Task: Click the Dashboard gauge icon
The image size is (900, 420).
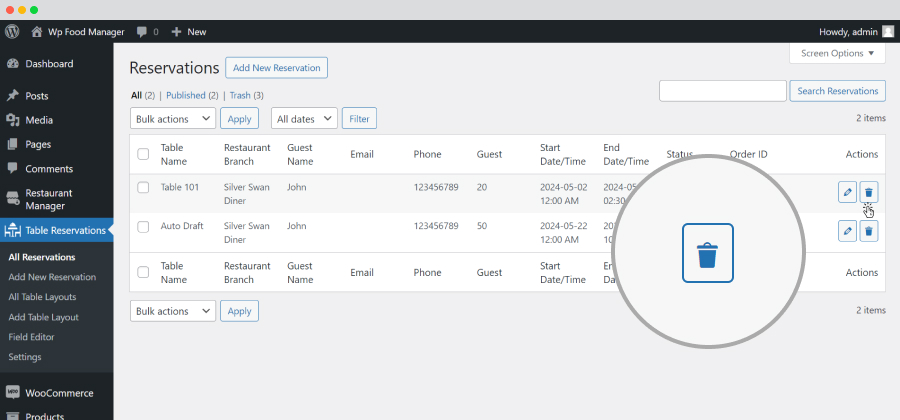Action: [13, 64]
